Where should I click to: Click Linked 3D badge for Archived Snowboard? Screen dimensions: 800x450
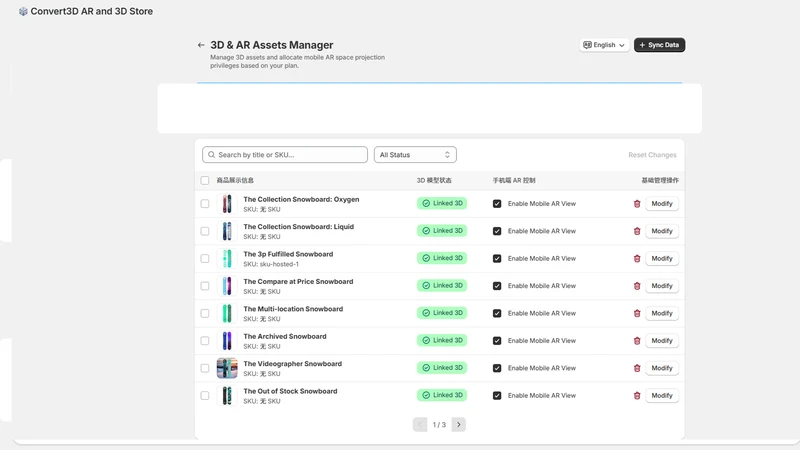pos(442,340)
